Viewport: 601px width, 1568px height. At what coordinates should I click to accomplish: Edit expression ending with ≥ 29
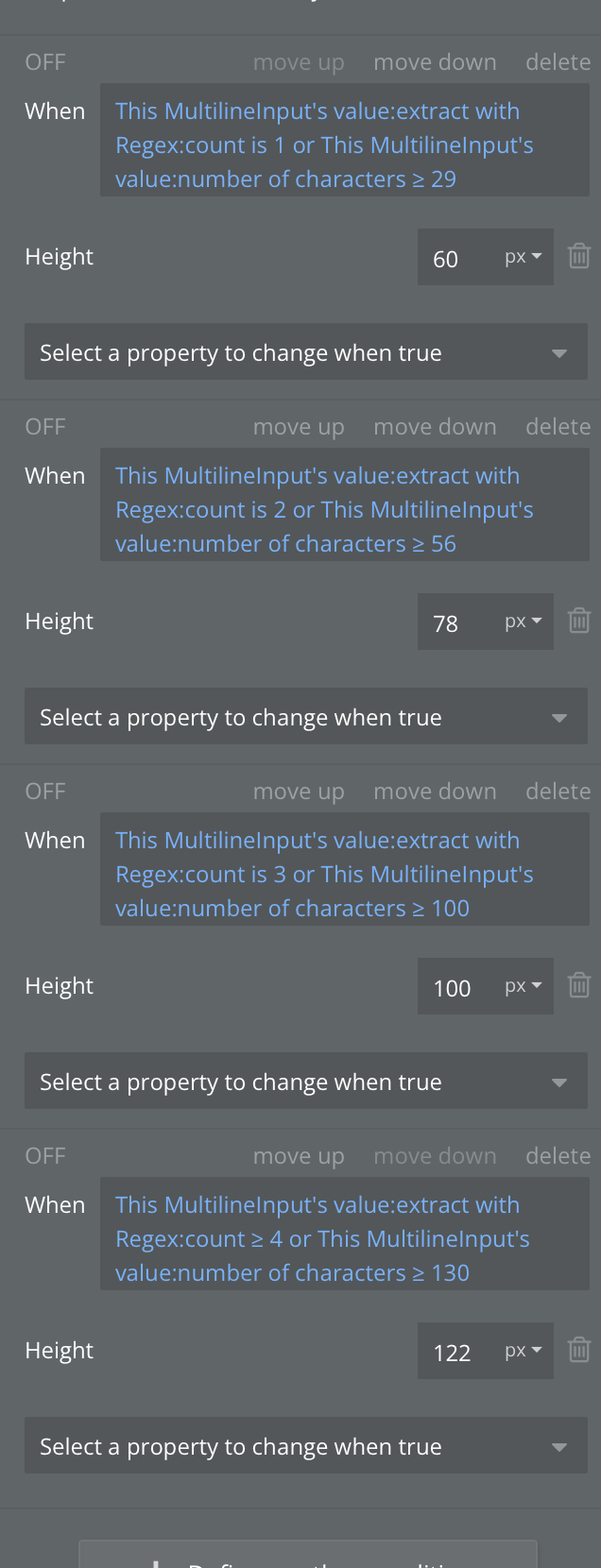click(x=345, y=145)
